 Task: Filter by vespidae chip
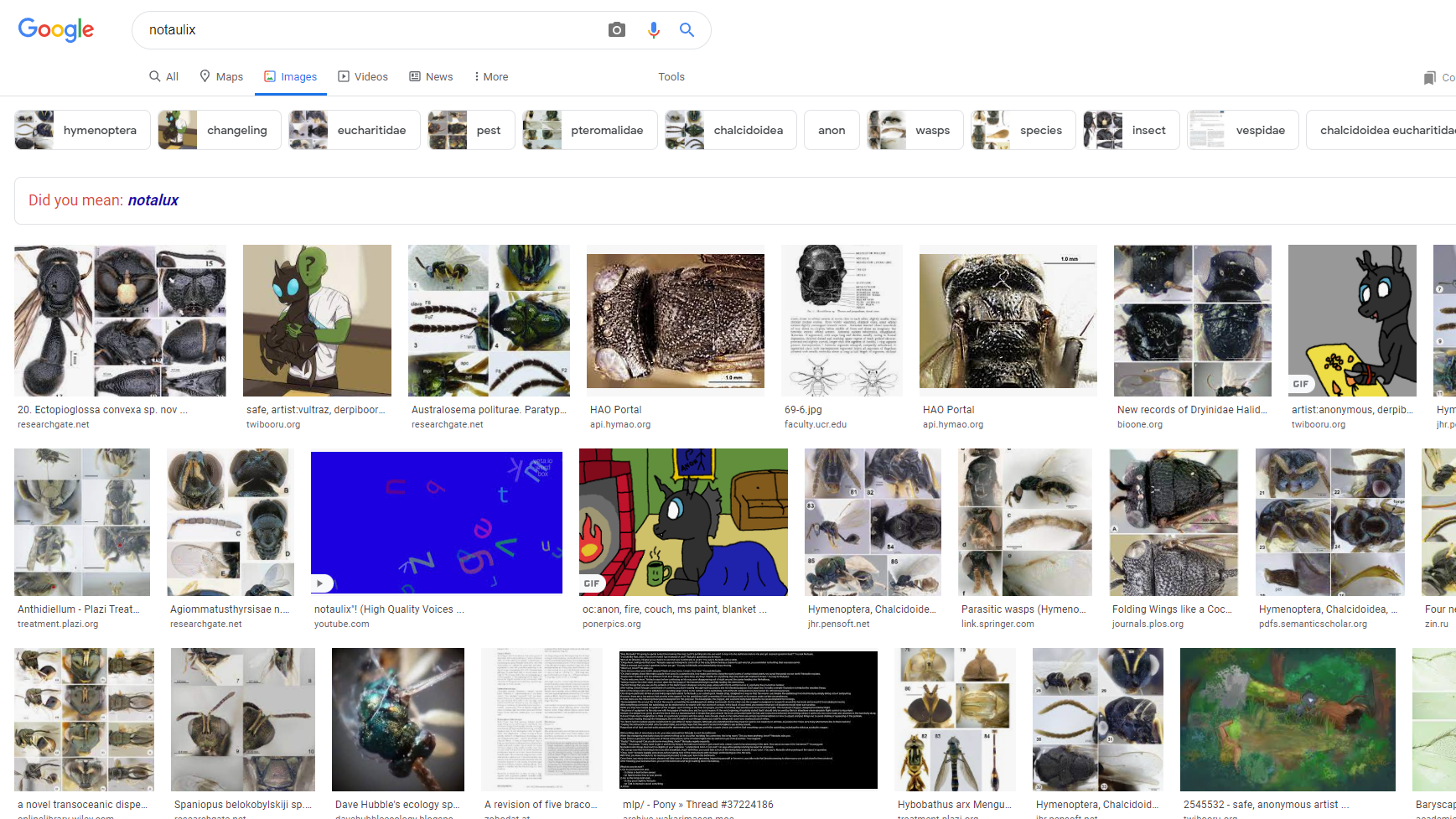click(1243, 130)
